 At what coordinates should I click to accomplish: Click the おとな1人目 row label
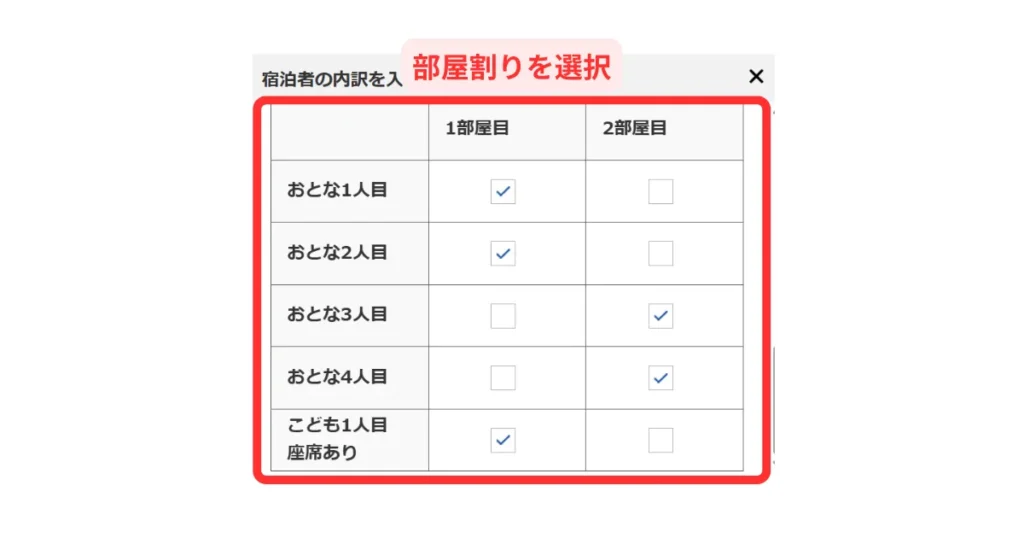[337, 190]
